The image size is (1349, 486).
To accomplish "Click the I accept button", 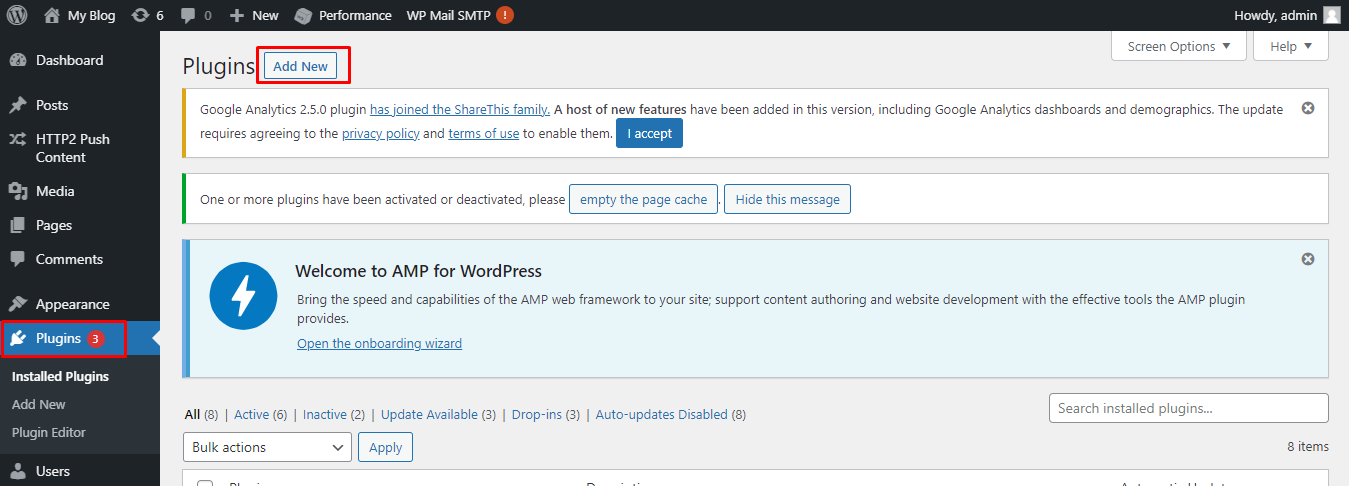I will point(649,134).
